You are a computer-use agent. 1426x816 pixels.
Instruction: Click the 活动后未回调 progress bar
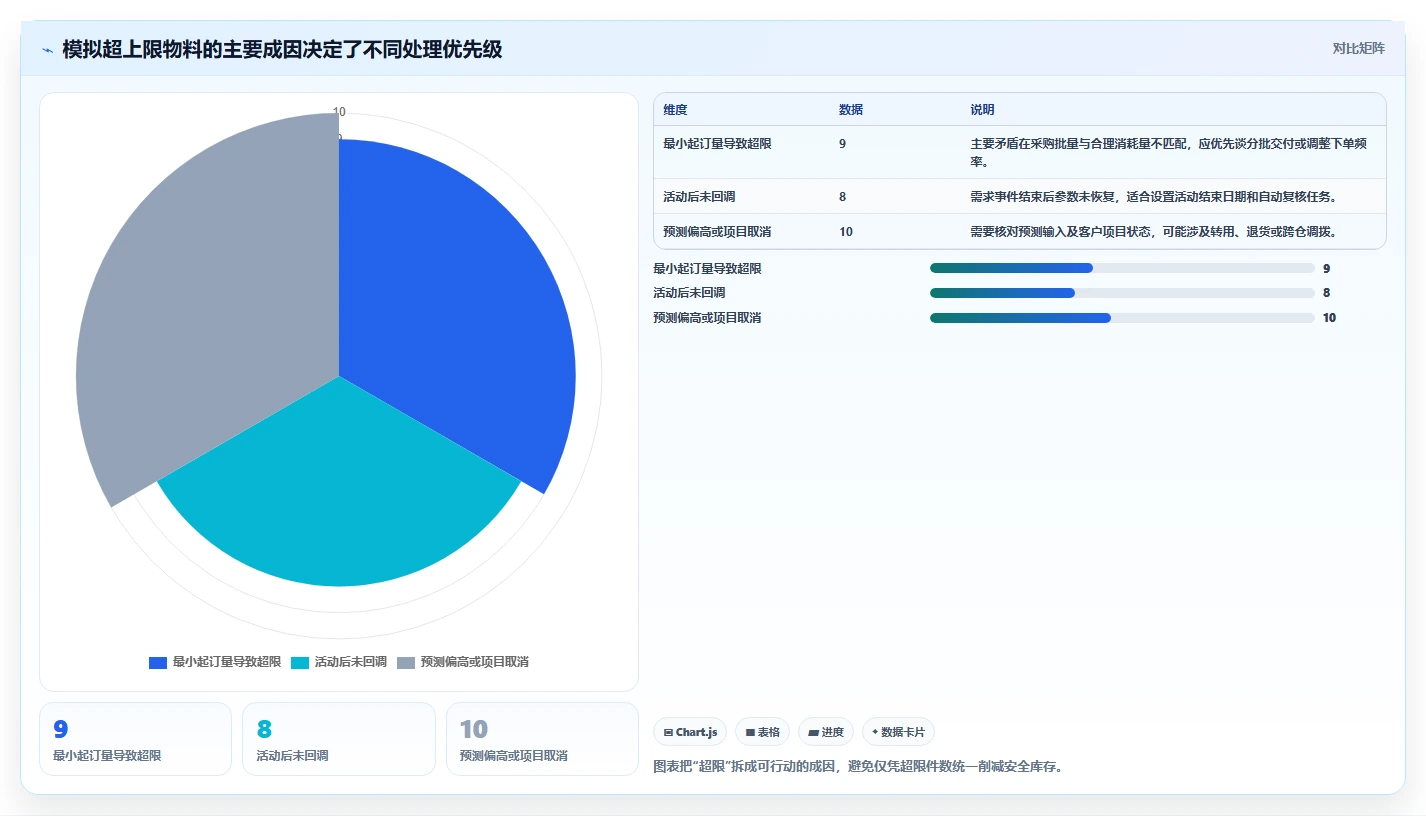(x=1122, y=293)
